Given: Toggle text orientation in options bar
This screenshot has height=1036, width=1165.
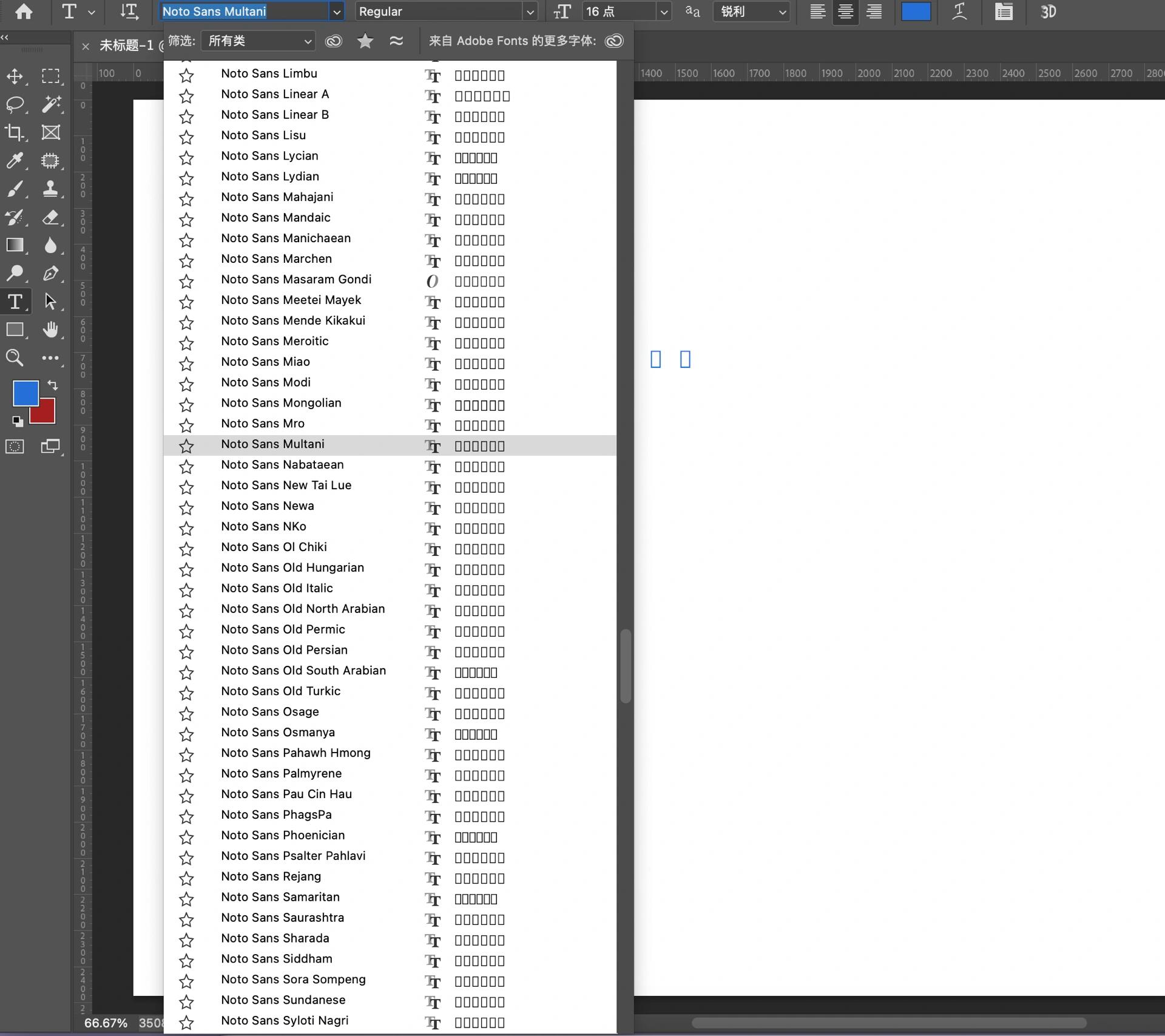Looking at the screenshot, I should pyautogui.click(x=129, y=12).
